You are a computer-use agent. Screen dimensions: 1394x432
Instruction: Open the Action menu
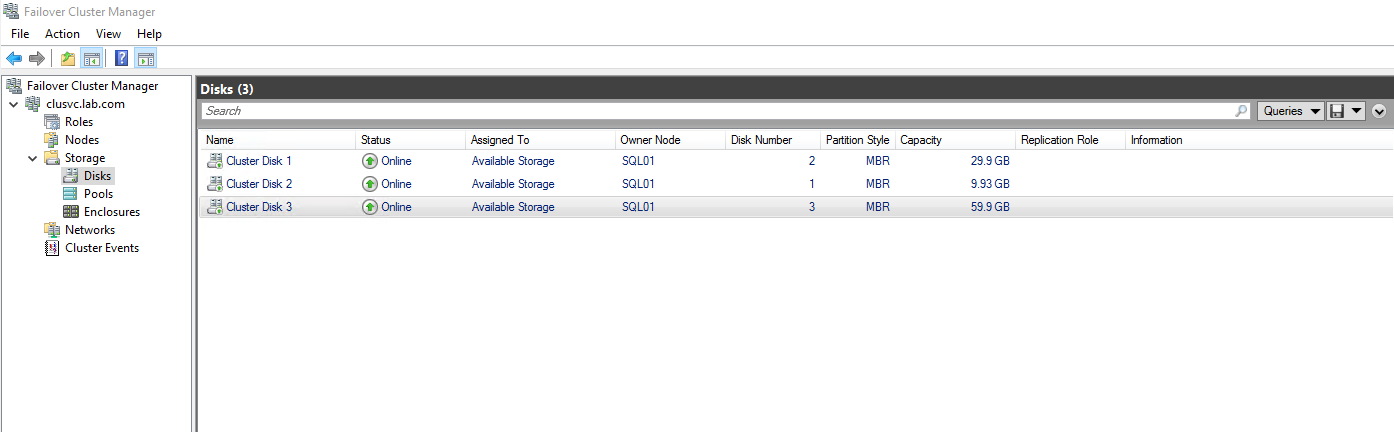[x=62, y=34]
